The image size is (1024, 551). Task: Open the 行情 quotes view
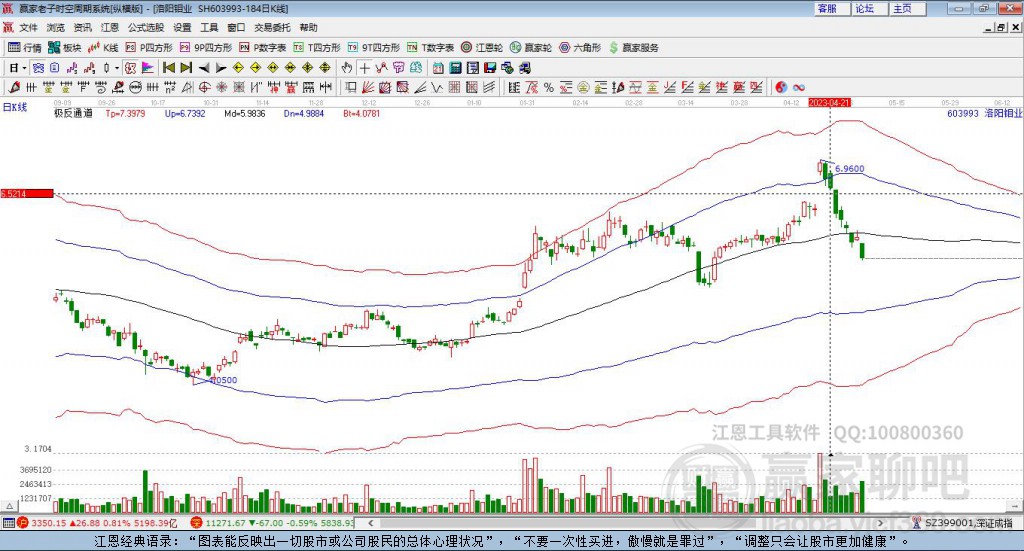(25, 48)
